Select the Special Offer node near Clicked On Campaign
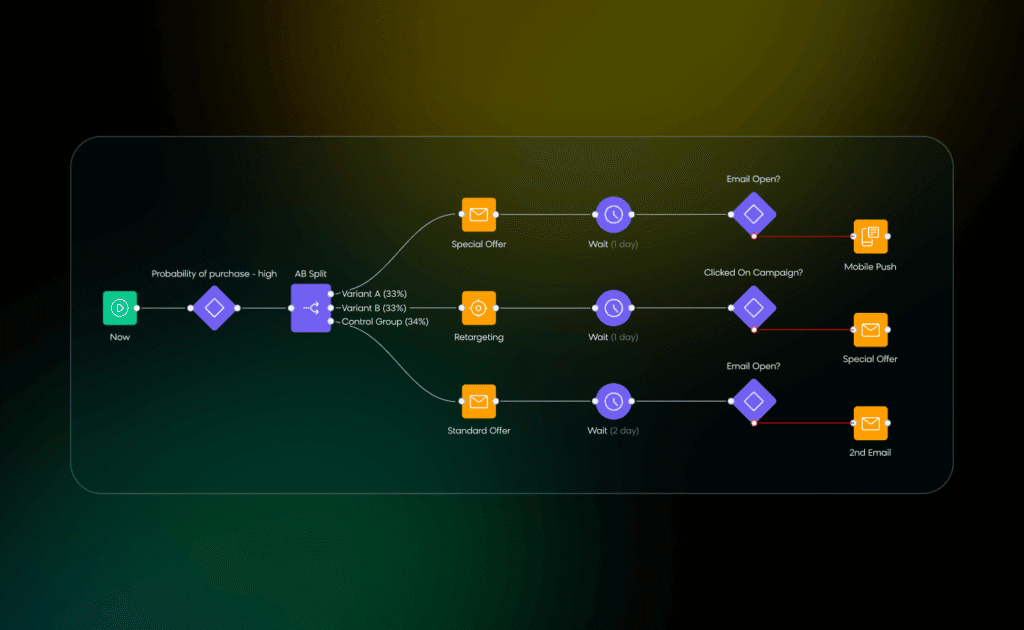 pyautogui.click(x=869, y=330)
